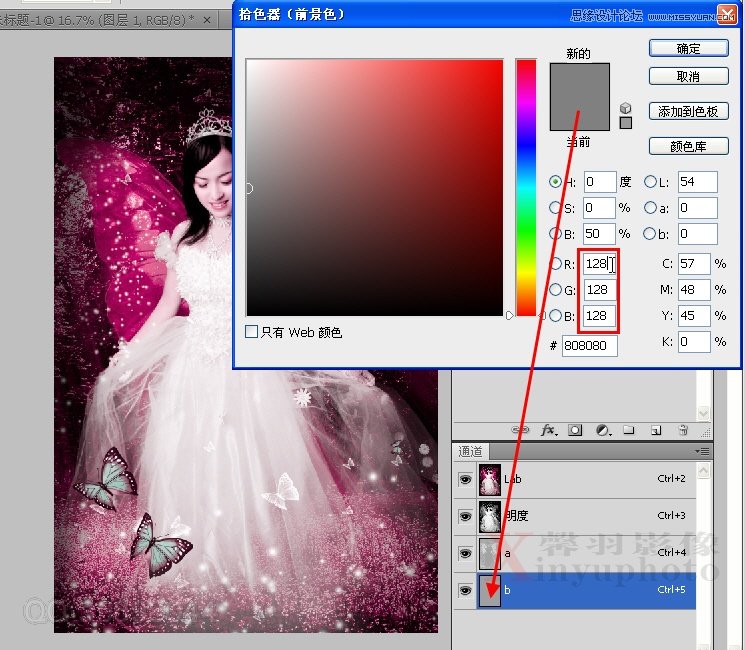Select the H hue radio button
Image resolution: width=745 pixels, height=650 pixels.
click(555, 182)
